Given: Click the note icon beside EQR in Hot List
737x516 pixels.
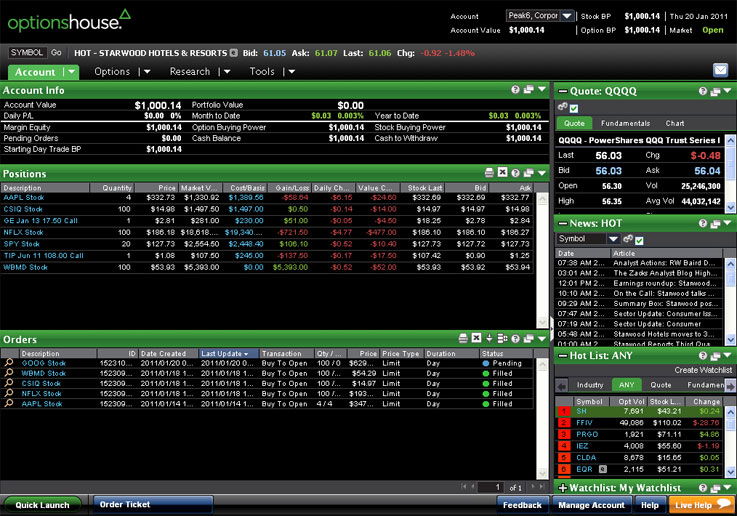Looking at the screenshot, I should 603,469.
